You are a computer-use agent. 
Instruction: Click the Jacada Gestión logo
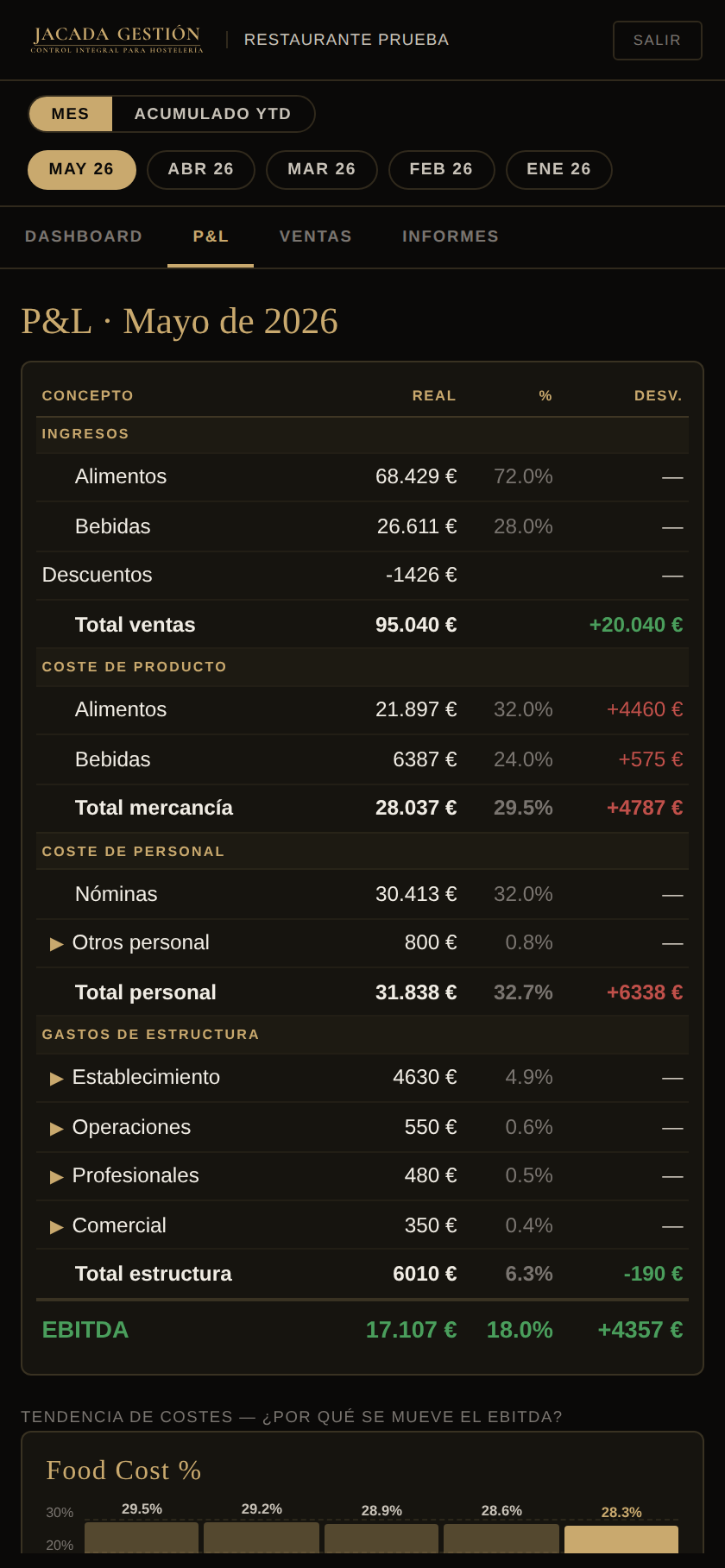pos(117,40)
